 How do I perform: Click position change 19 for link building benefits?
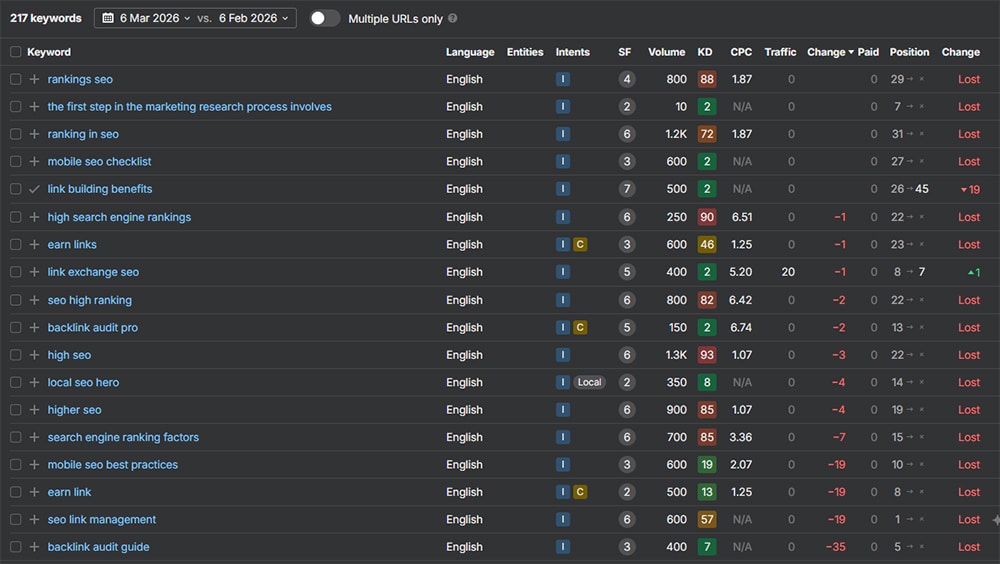[970, 189]
